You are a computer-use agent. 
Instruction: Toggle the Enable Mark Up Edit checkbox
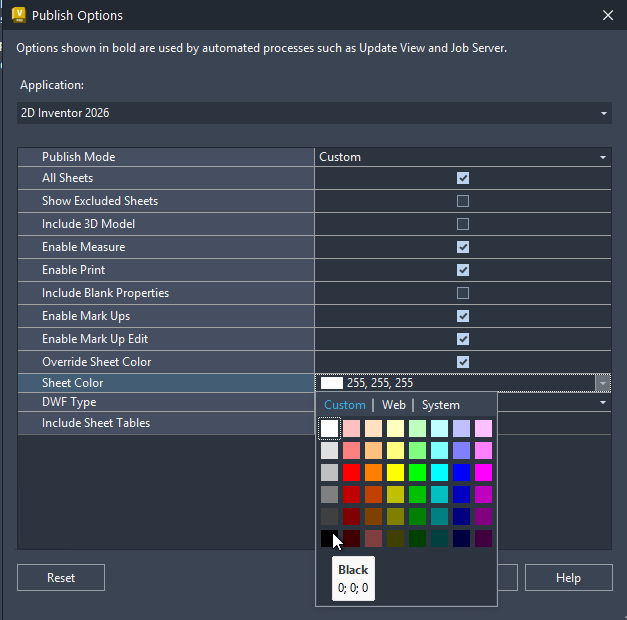[x=463, y=339]
